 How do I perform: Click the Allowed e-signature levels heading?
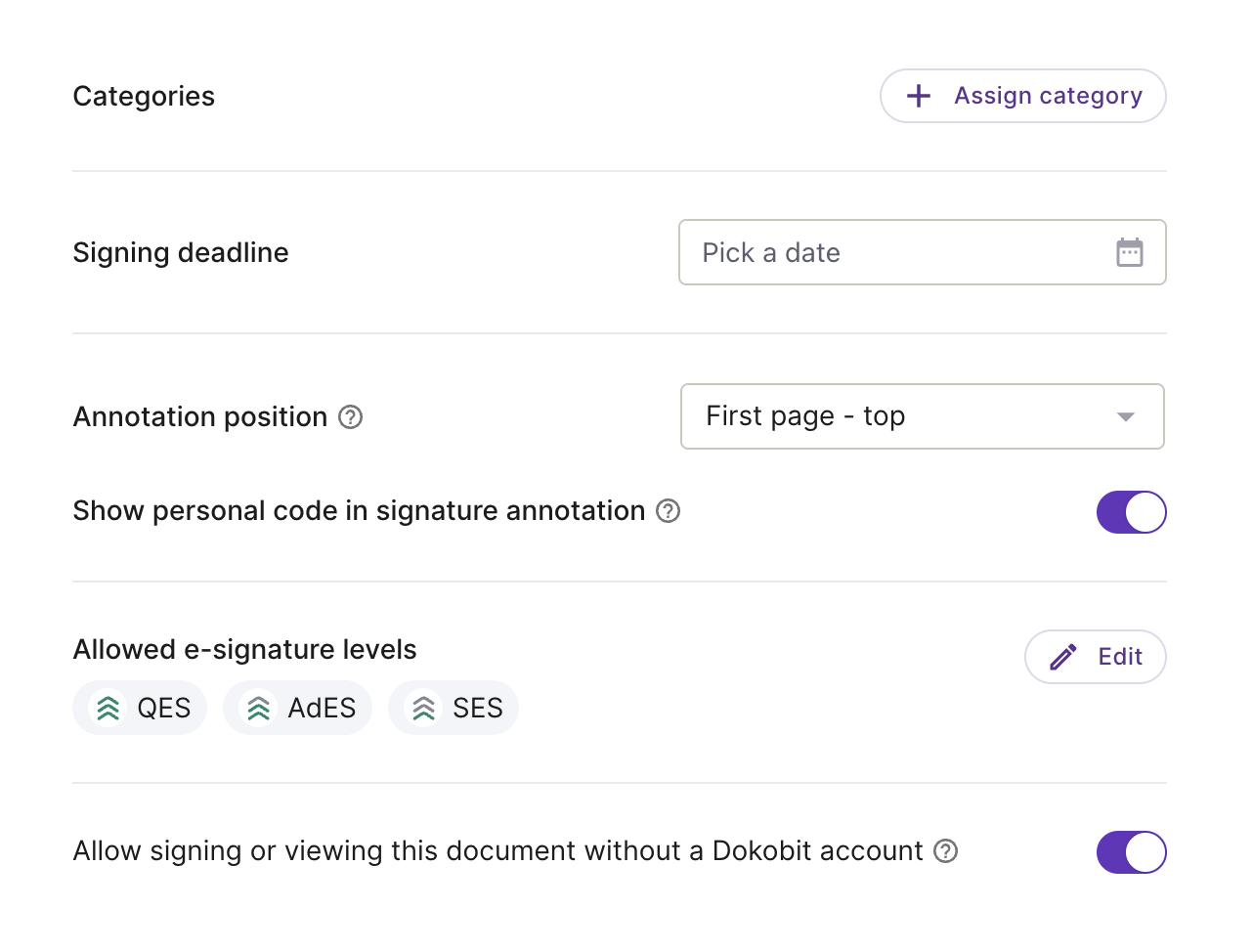coord(244,650)
